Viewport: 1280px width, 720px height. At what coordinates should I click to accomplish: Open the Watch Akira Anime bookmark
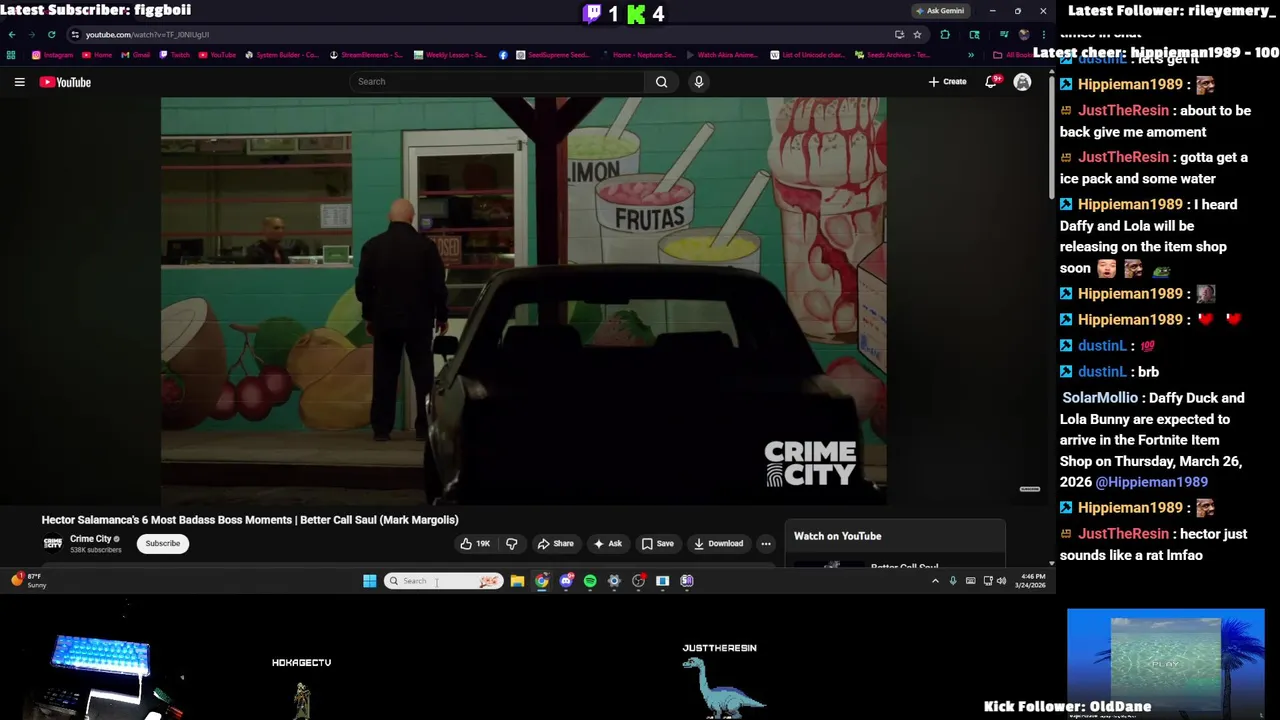point(721,55)
